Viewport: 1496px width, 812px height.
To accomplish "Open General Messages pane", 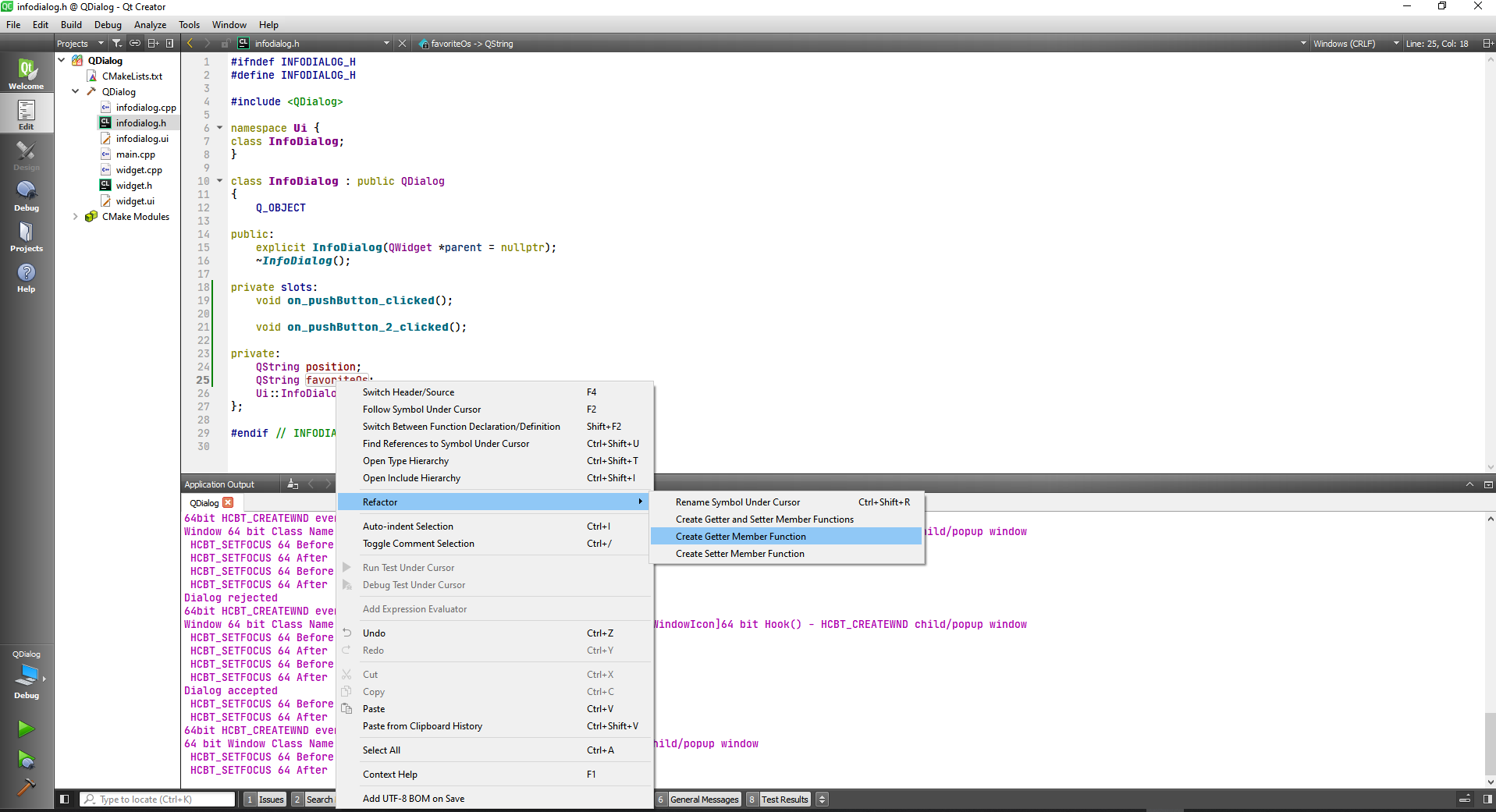I will pos(698,799).
